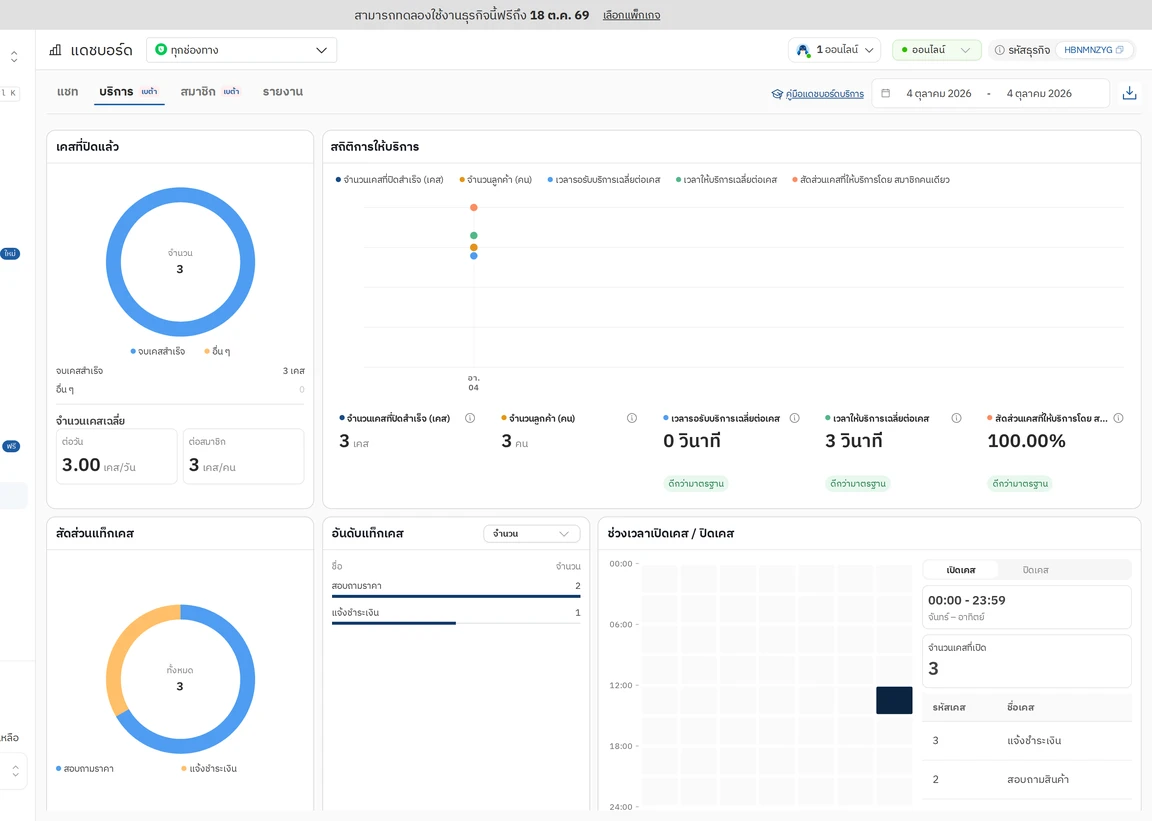Screen dimensions: 1152x821
Task: Click the แจ้งชำระเงิน legend item under the tag donut
Action: coord(209,769)
